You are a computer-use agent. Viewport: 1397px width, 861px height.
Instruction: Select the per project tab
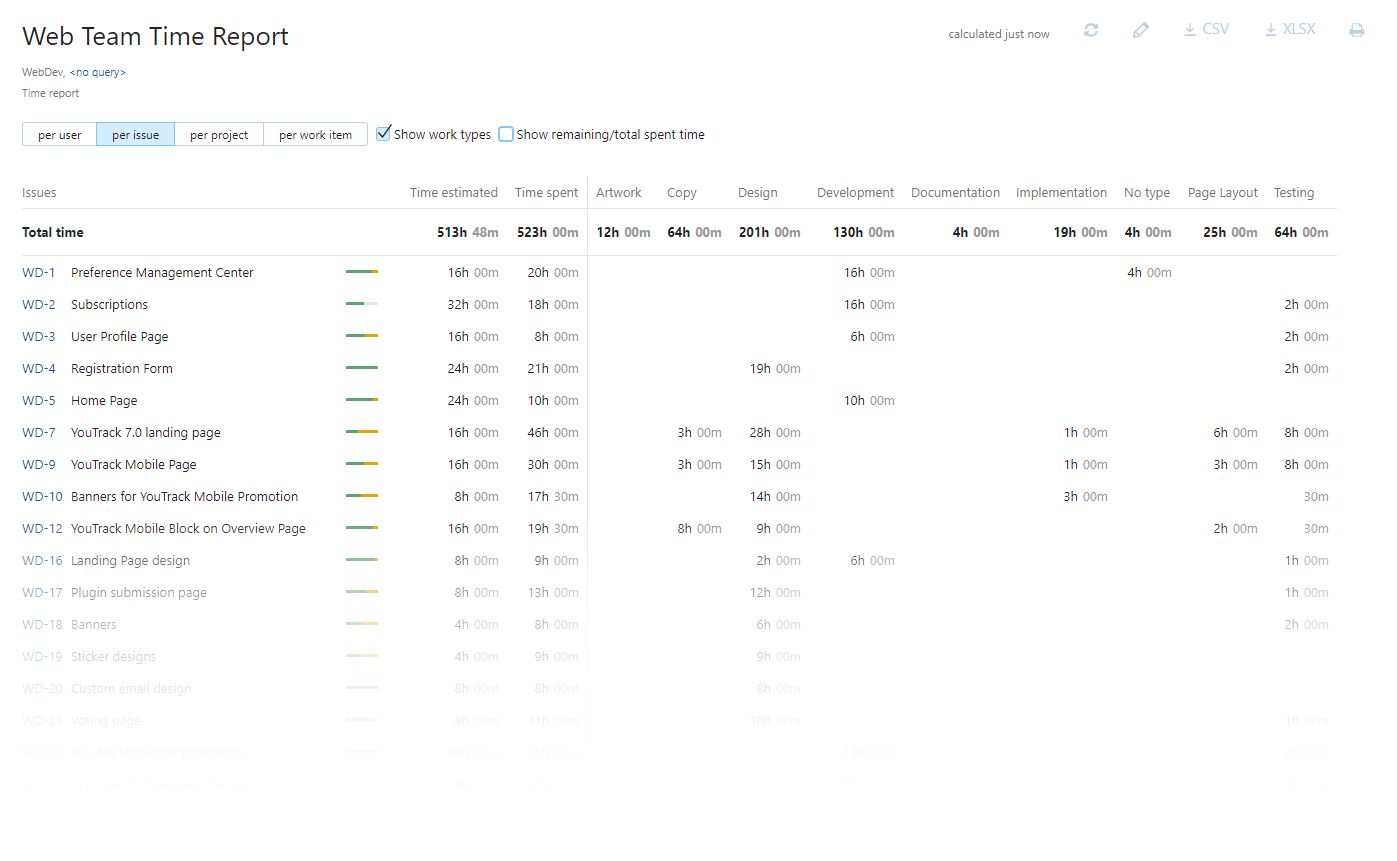(x=219, y=133)
